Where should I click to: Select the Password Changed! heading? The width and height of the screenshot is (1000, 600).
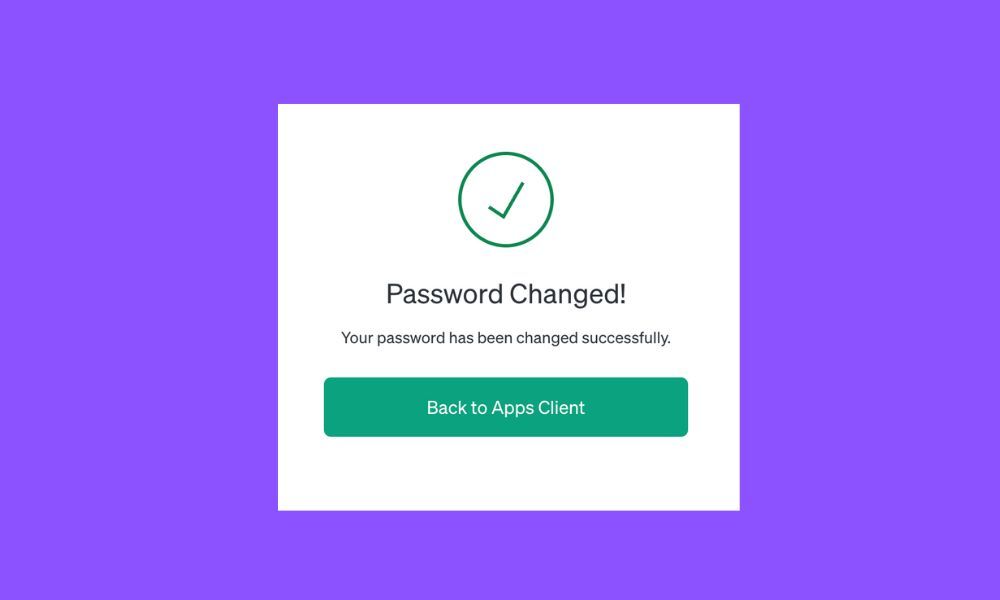click(x=506, y=294)
